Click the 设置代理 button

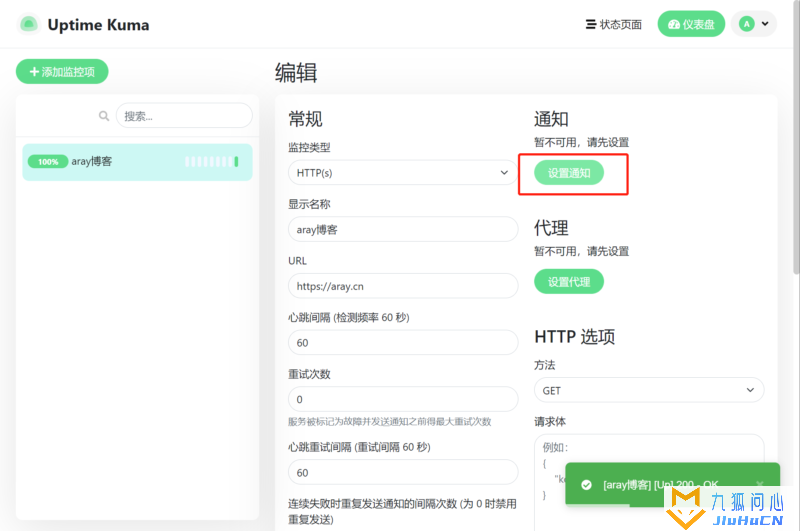tap(569, 282)
